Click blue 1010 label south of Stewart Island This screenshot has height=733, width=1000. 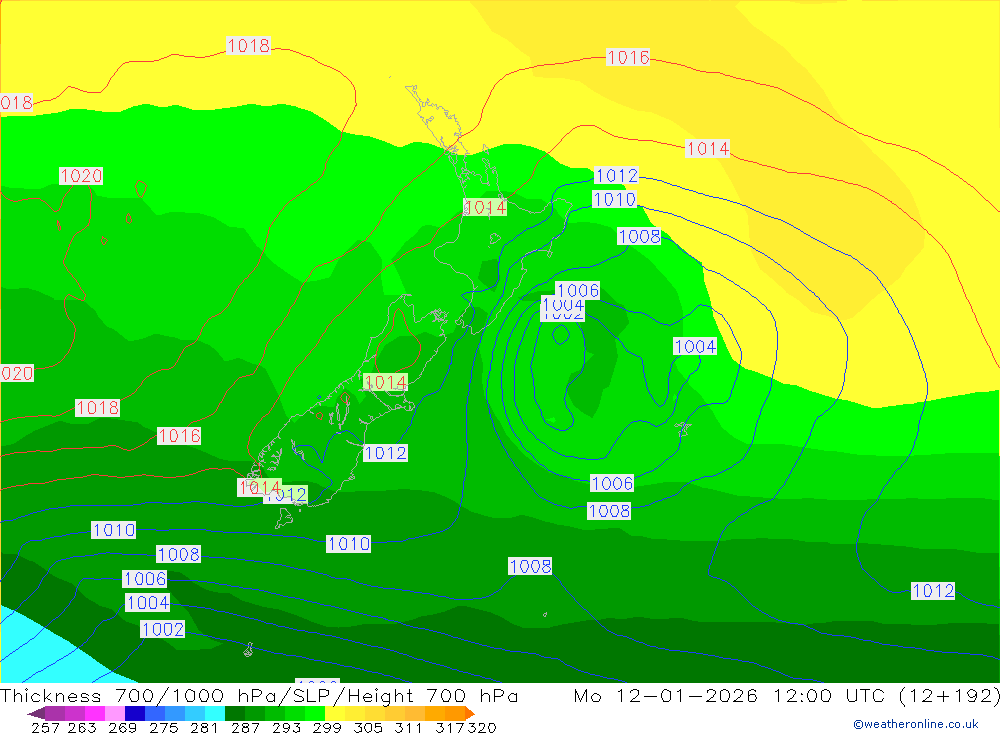click(x=348, y=544)
